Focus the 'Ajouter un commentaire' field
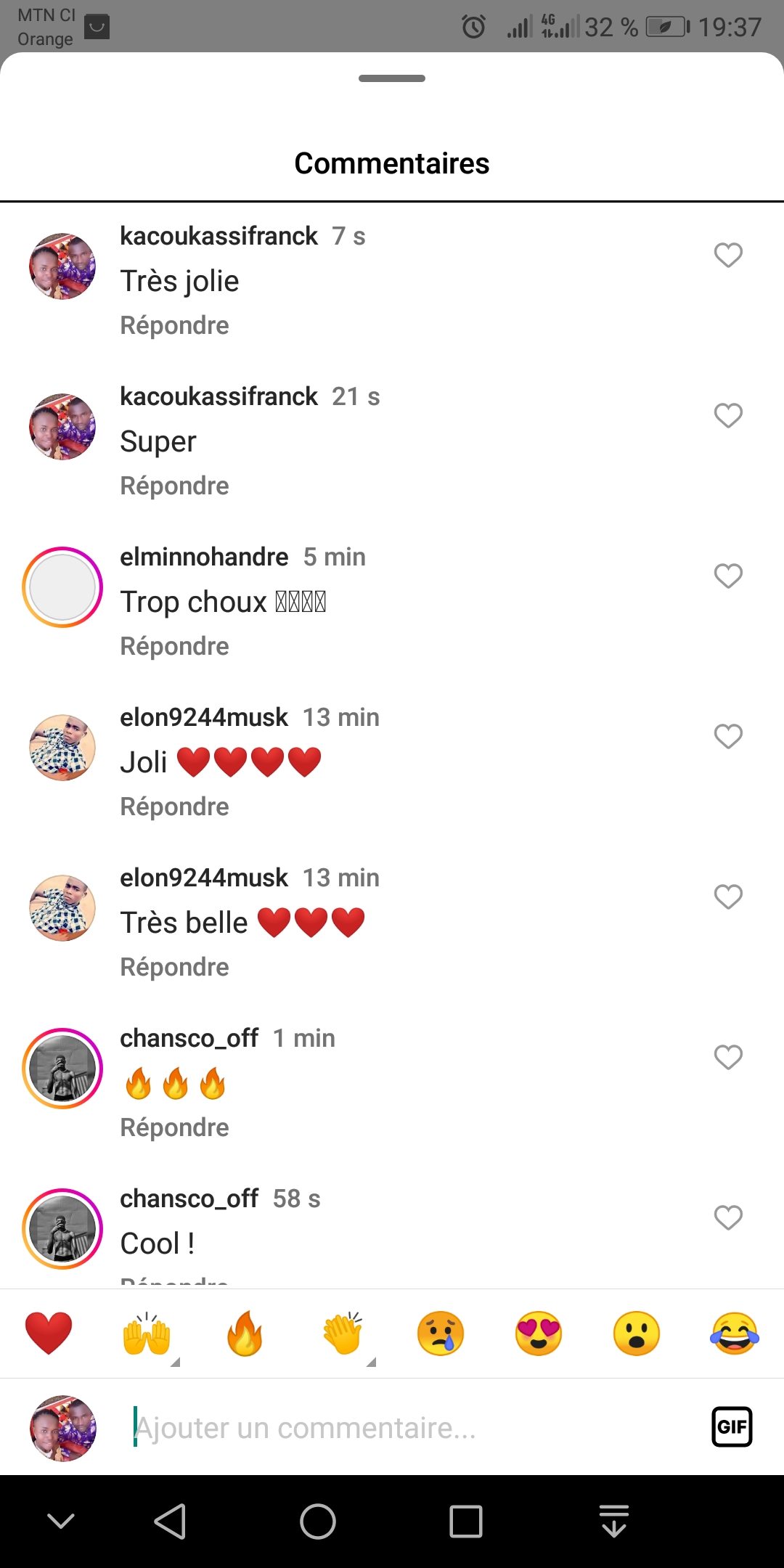 point(407,1428)
